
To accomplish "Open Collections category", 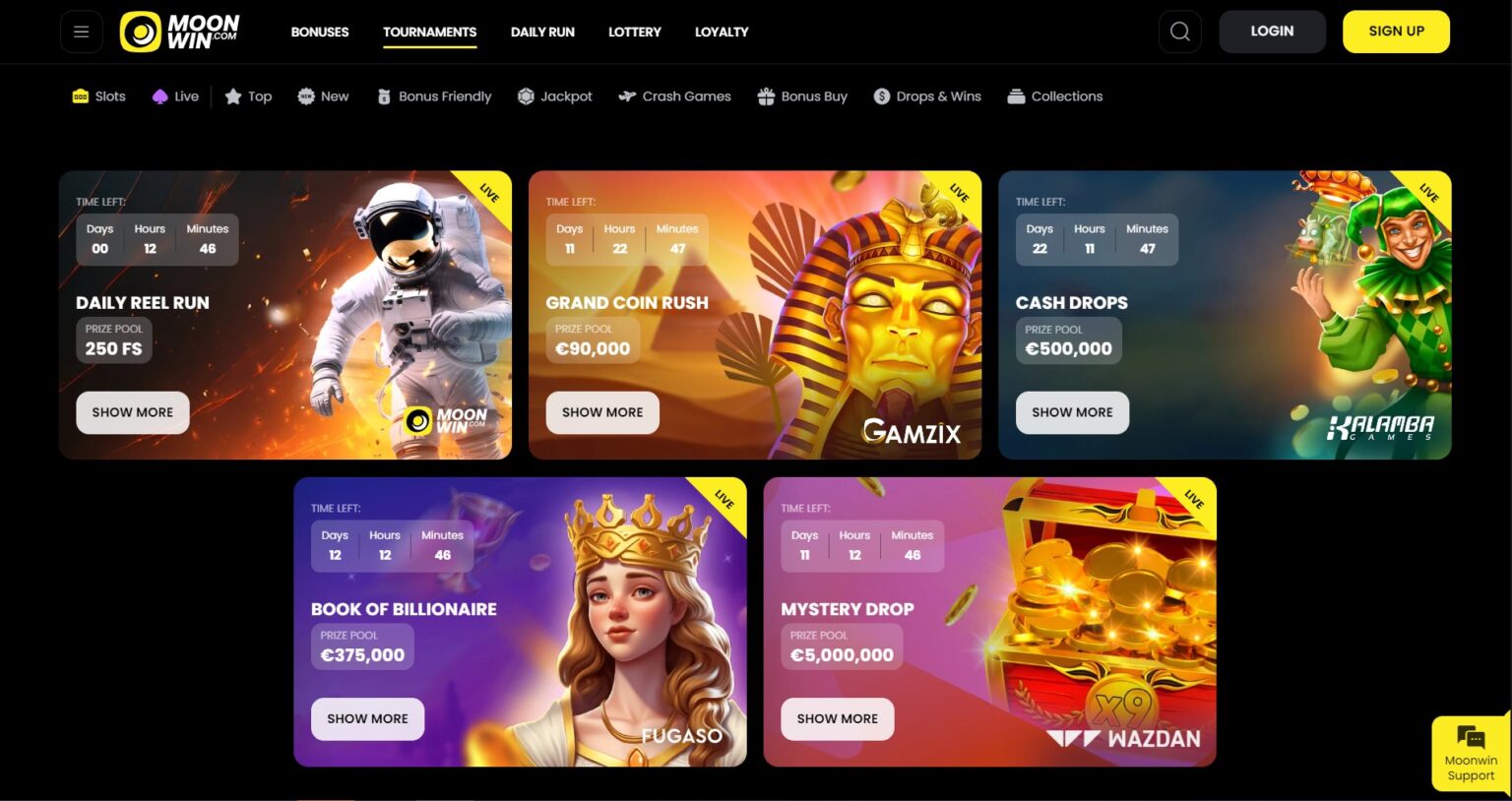I will (1055, 96).
